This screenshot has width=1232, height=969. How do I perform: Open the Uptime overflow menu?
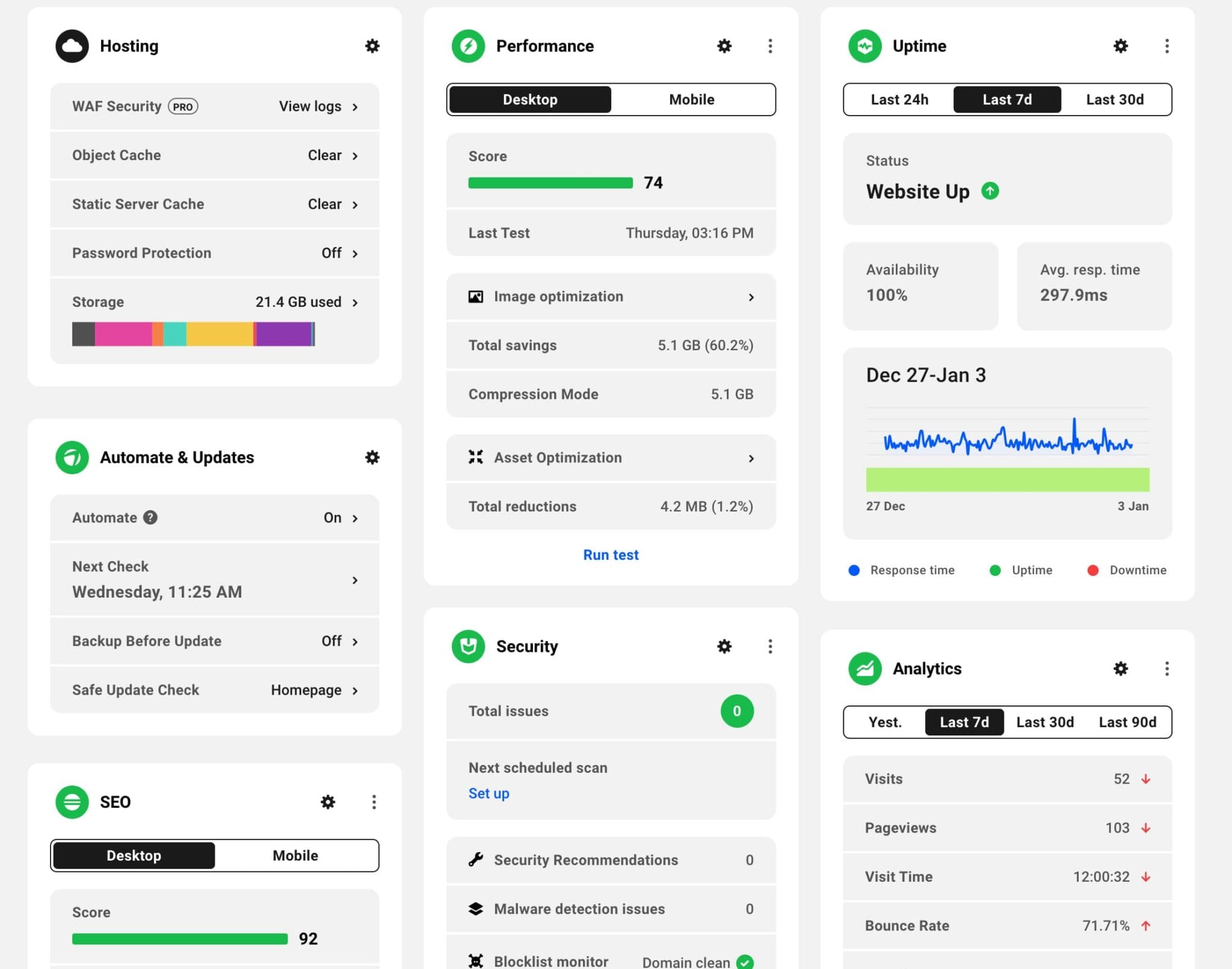point(1167,46)
